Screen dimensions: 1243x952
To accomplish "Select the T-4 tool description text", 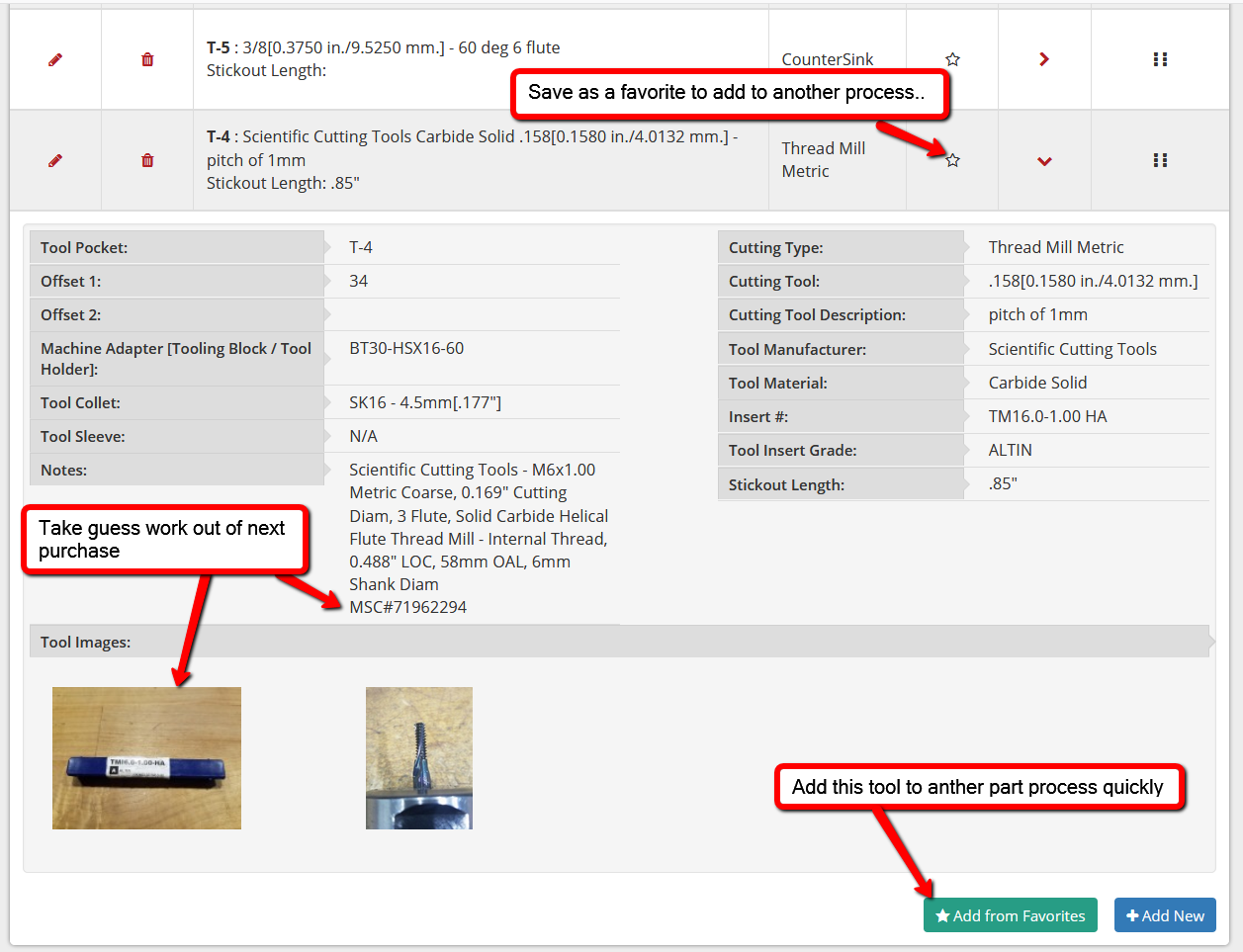I will point(473,160).
